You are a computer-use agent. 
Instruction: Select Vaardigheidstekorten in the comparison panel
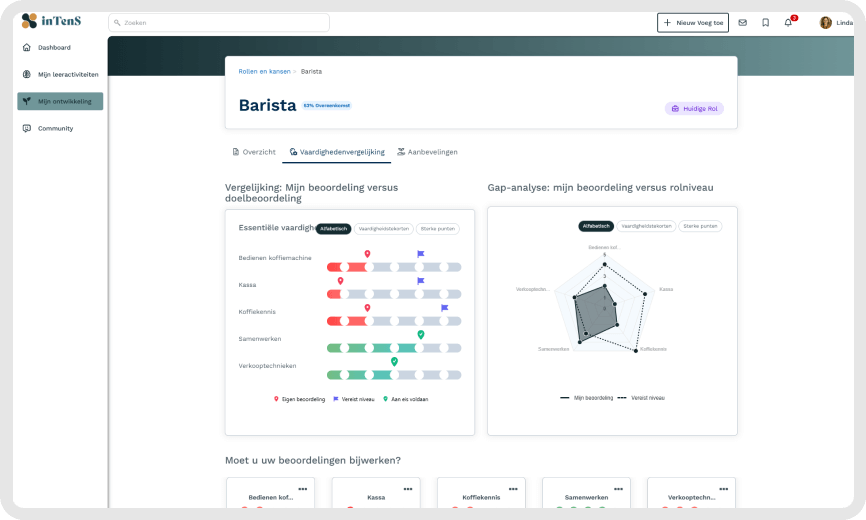383,228
